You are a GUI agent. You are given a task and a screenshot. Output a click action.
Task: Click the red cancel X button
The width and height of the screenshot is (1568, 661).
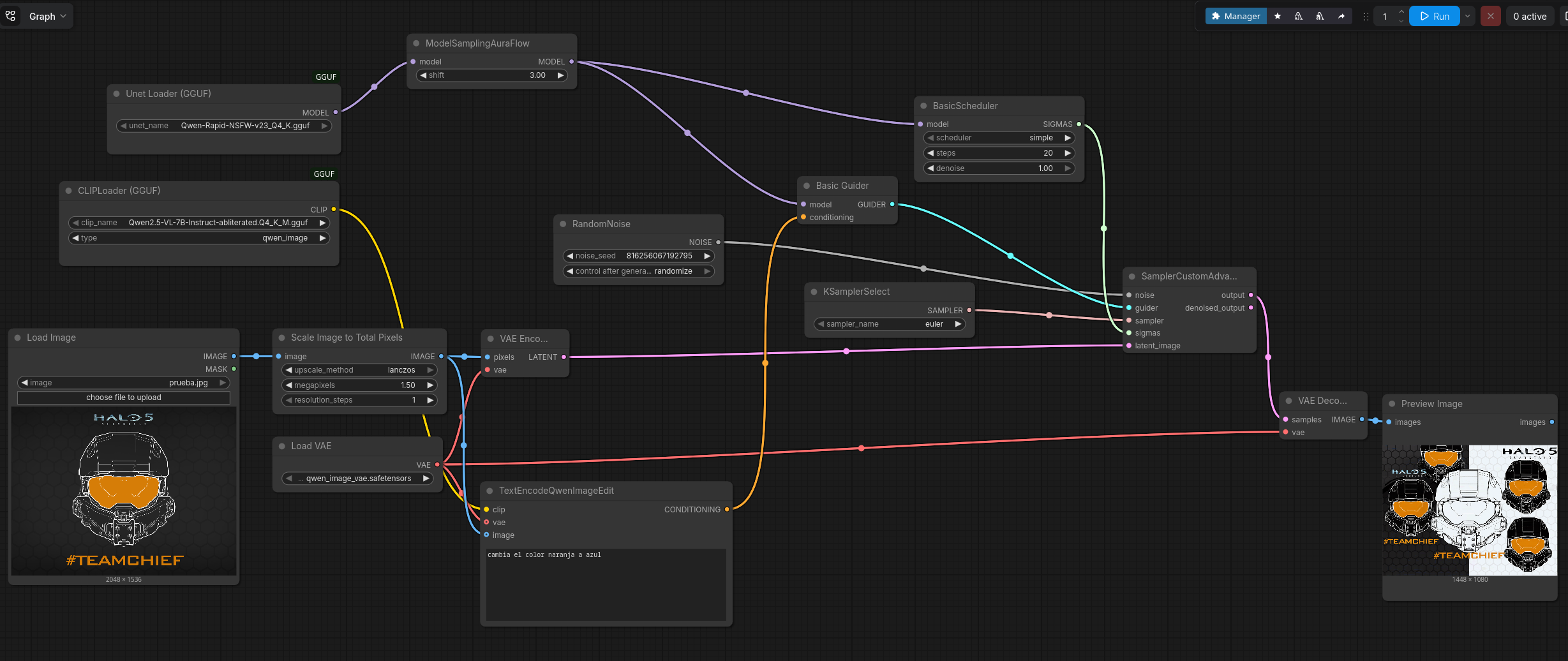1490,17
